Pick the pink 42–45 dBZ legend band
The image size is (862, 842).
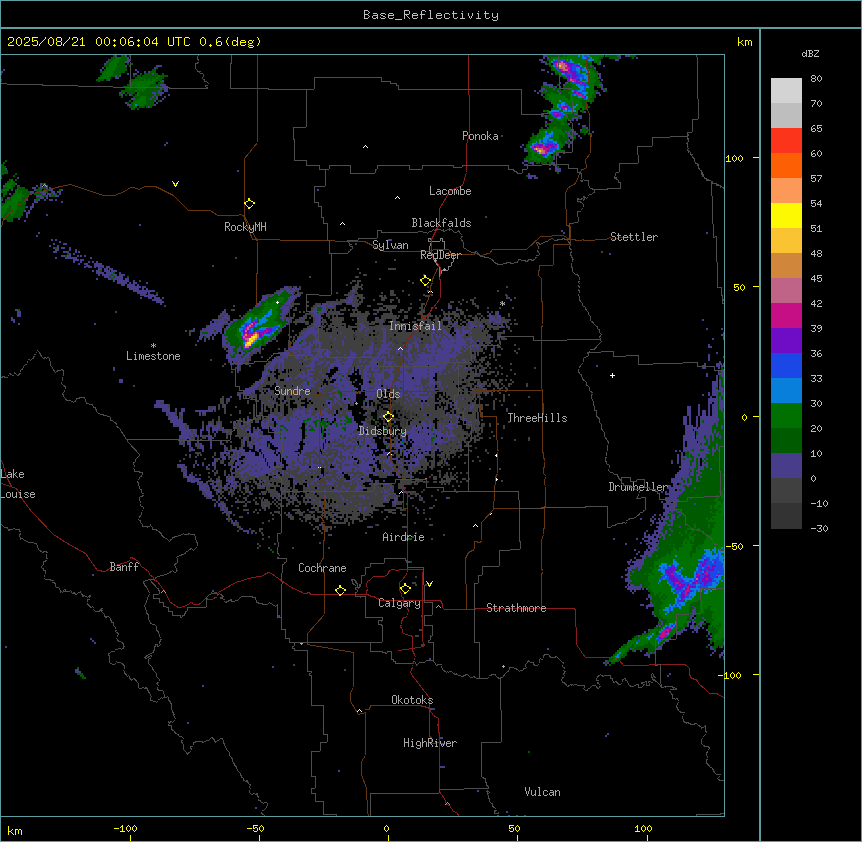click(786, 291)
